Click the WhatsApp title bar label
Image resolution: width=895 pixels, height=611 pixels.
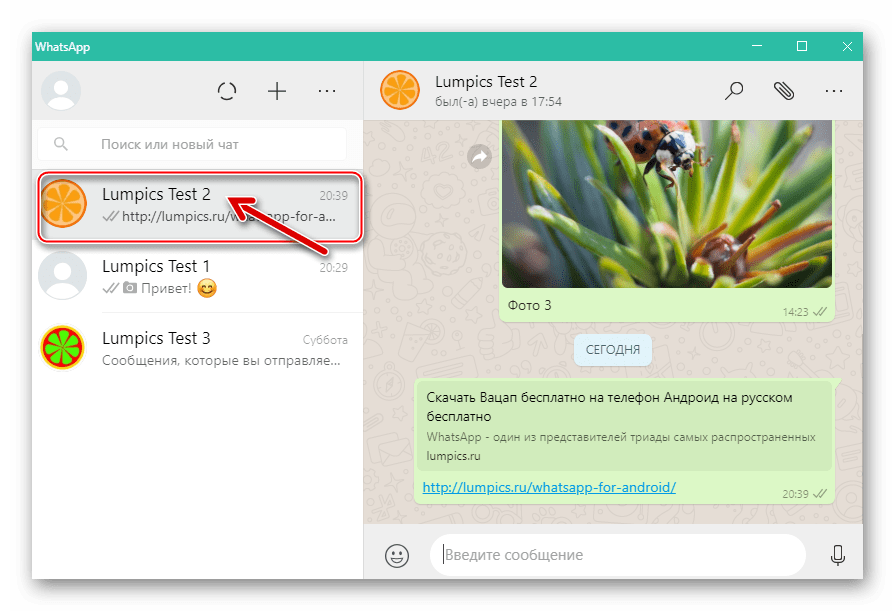[x=65, y=46]
